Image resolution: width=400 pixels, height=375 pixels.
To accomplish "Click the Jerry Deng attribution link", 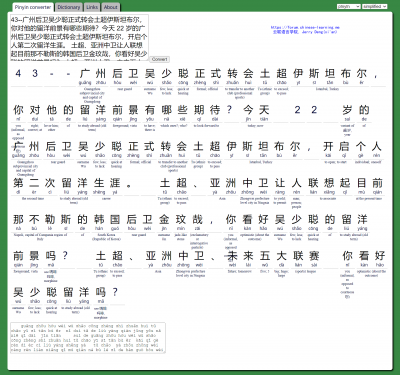I will 305,32.
